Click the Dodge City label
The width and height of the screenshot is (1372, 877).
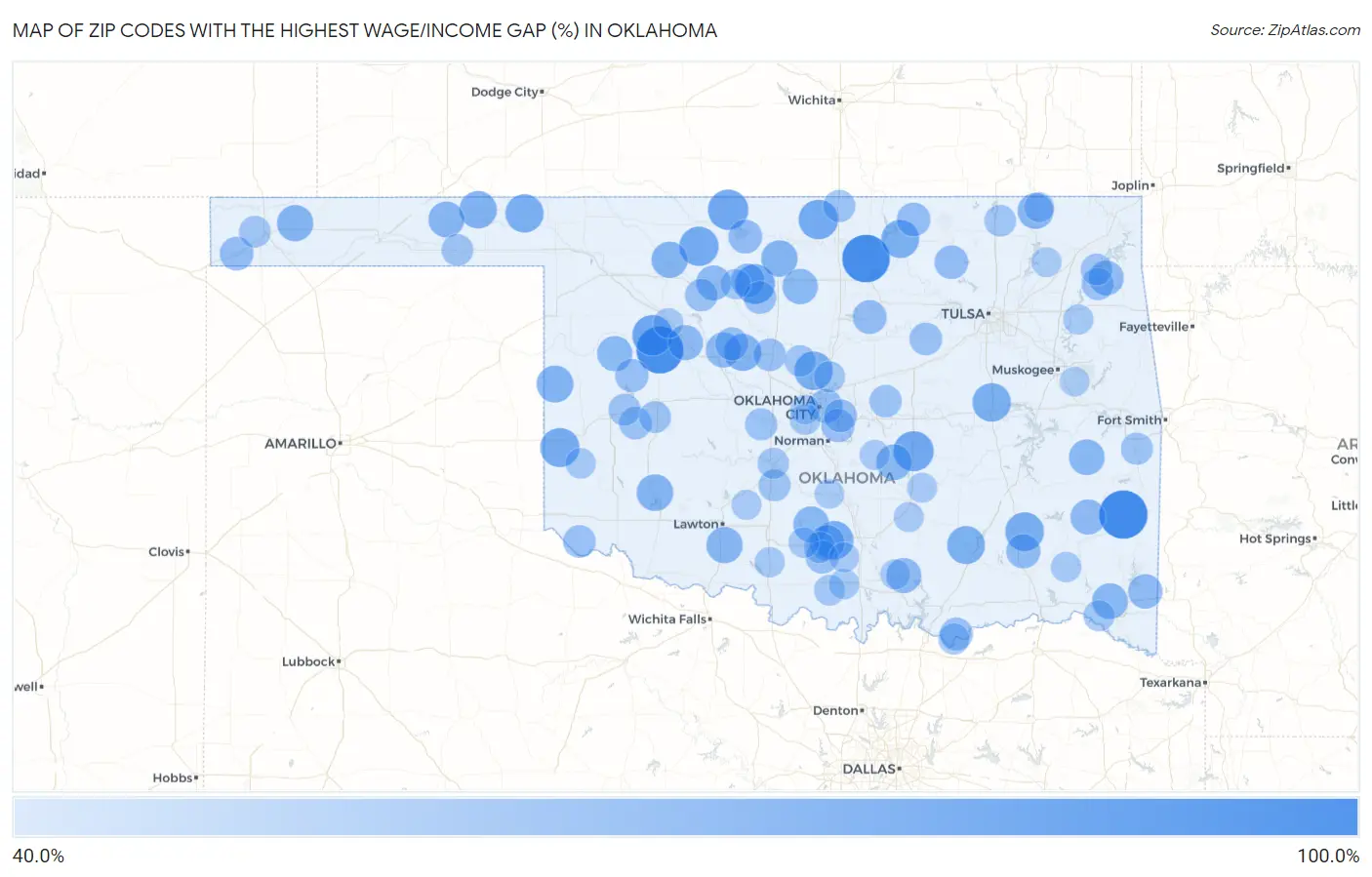click(504, 92)
